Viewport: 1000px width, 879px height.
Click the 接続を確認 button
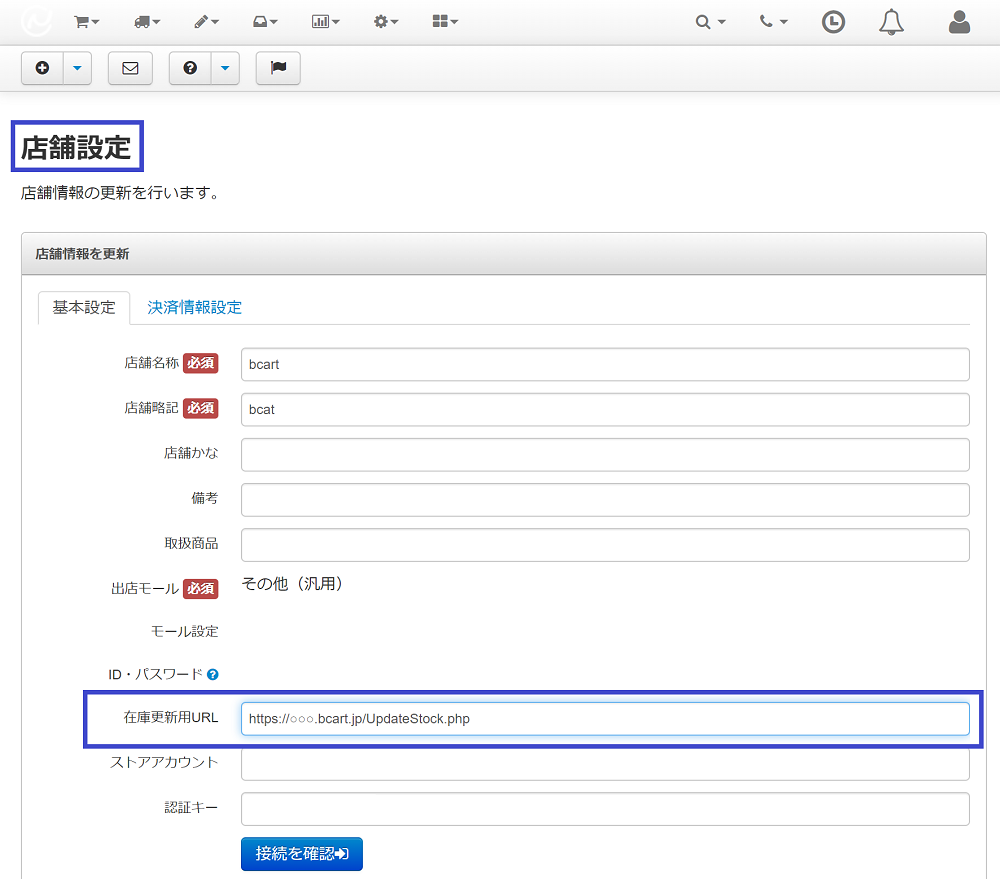[x=302, y=853]
